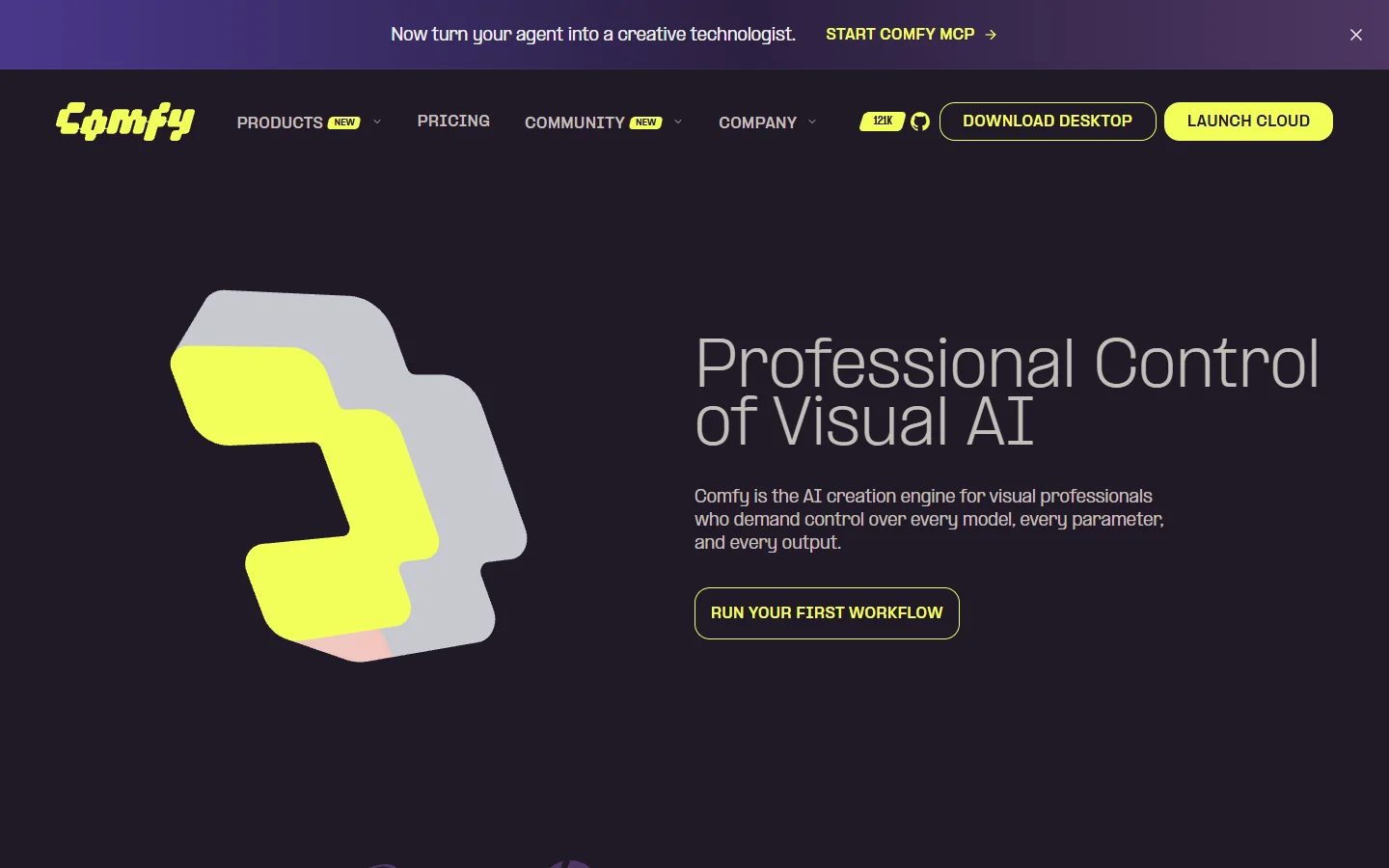Click the 121K GitHub stars badge

[882, 122]
